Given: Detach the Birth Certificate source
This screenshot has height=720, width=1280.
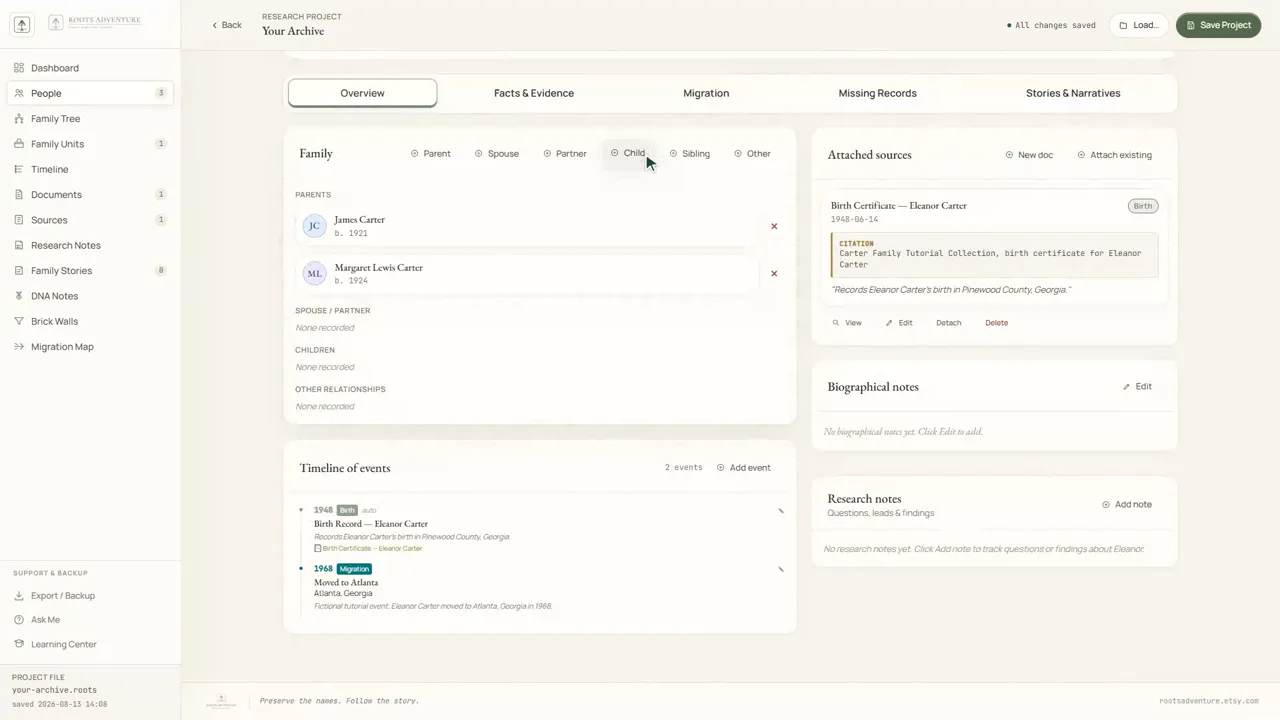Looking at the screenshot, I should (x=948, y=323).
